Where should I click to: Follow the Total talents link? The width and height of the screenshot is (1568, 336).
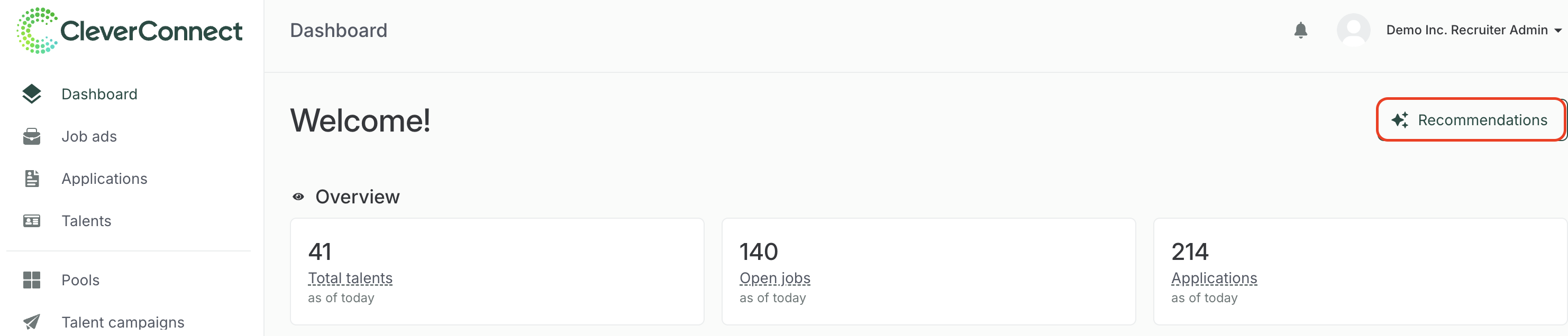(350, 278)
